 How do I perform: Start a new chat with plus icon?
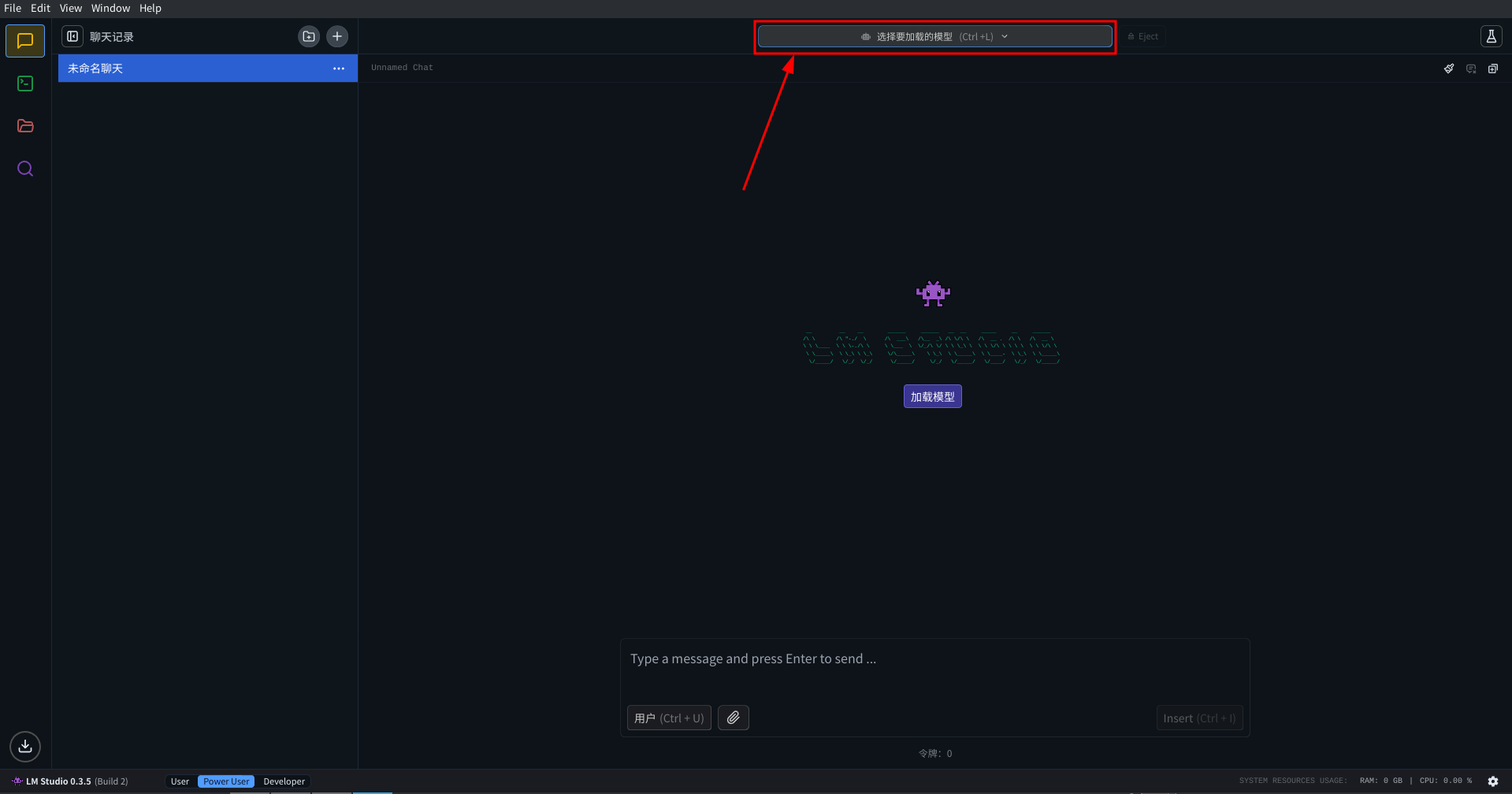click(337, 36)
